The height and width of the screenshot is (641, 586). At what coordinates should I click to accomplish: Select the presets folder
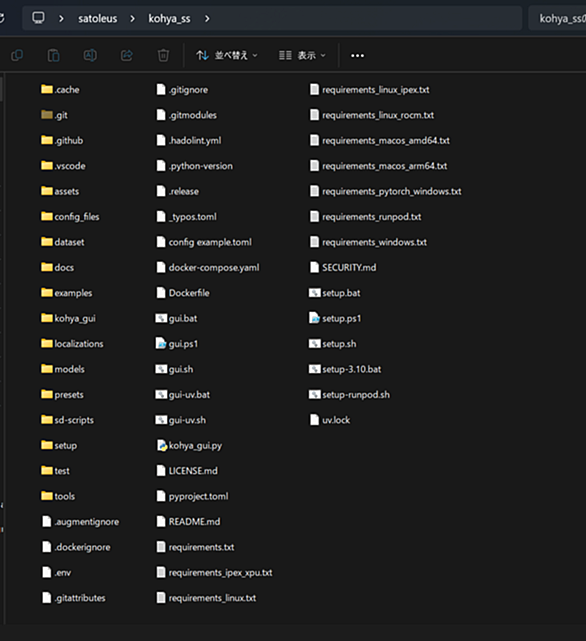tap(62, 394)
